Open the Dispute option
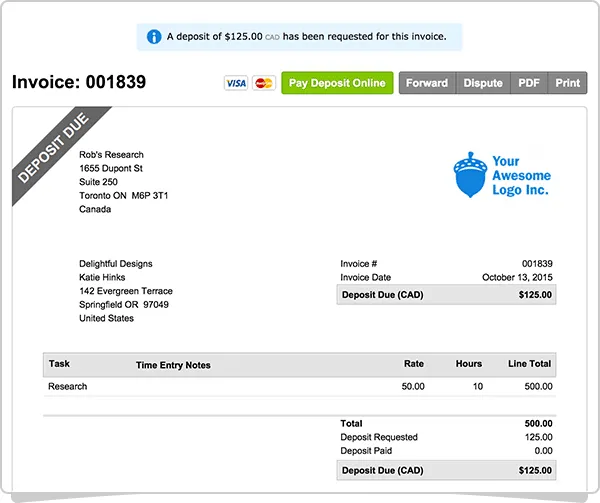 click(483, 83)
